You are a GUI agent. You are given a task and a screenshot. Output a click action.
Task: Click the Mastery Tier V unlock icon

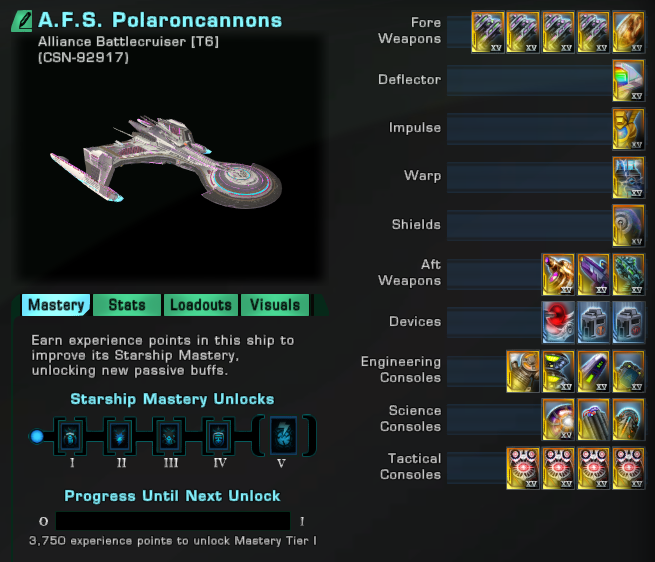[284, 436]
